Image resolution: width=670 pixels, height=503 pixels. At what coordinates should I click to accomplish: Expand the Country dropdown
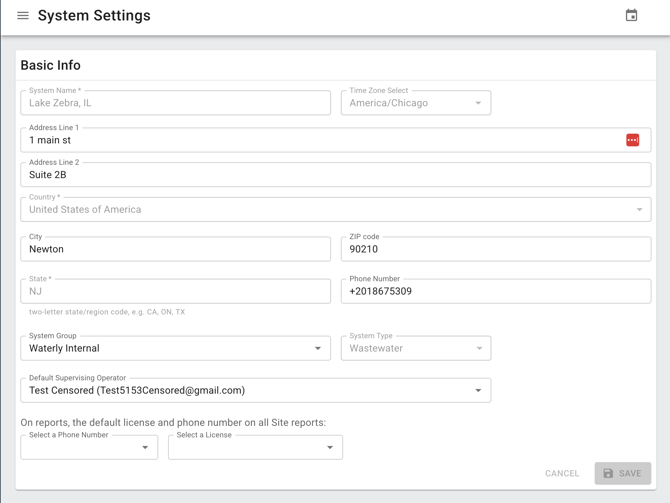pos(335,210)
